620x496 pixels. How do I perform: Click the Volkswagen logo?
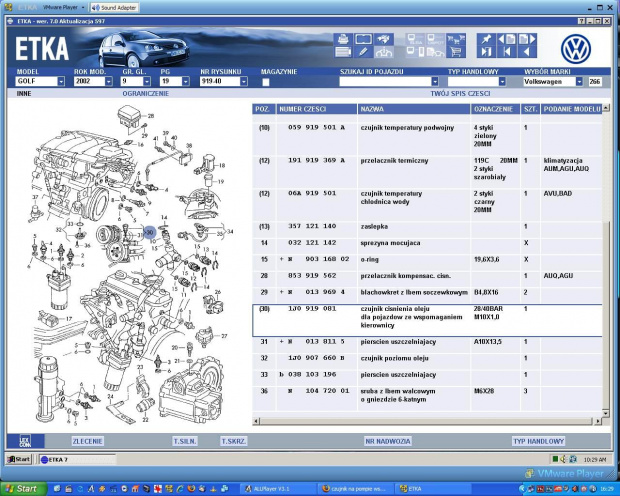pos(576,49)
